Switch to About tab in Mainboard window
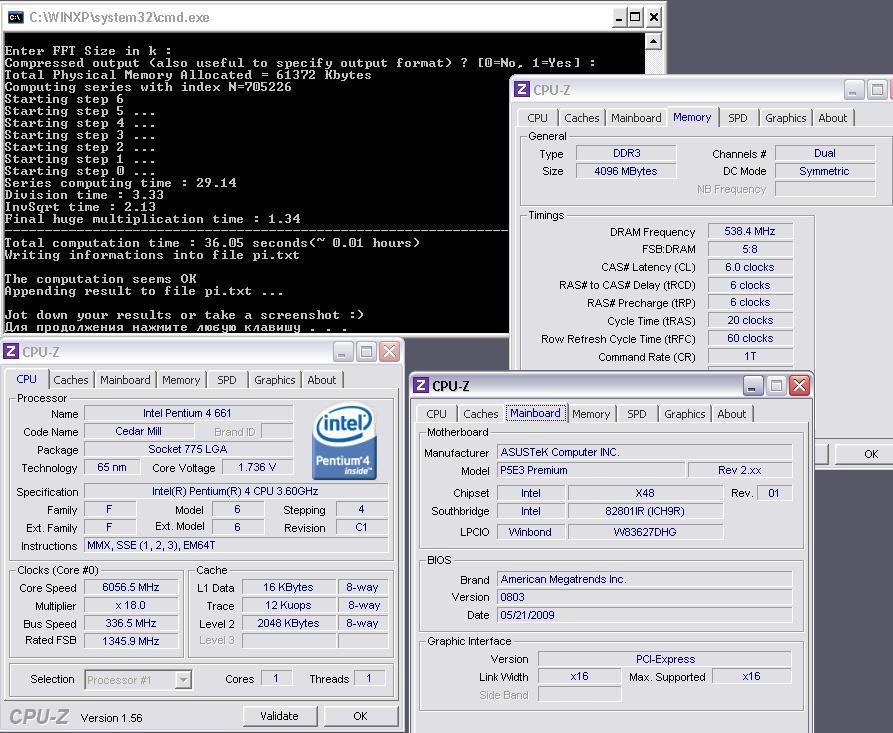 click(732, 414)
